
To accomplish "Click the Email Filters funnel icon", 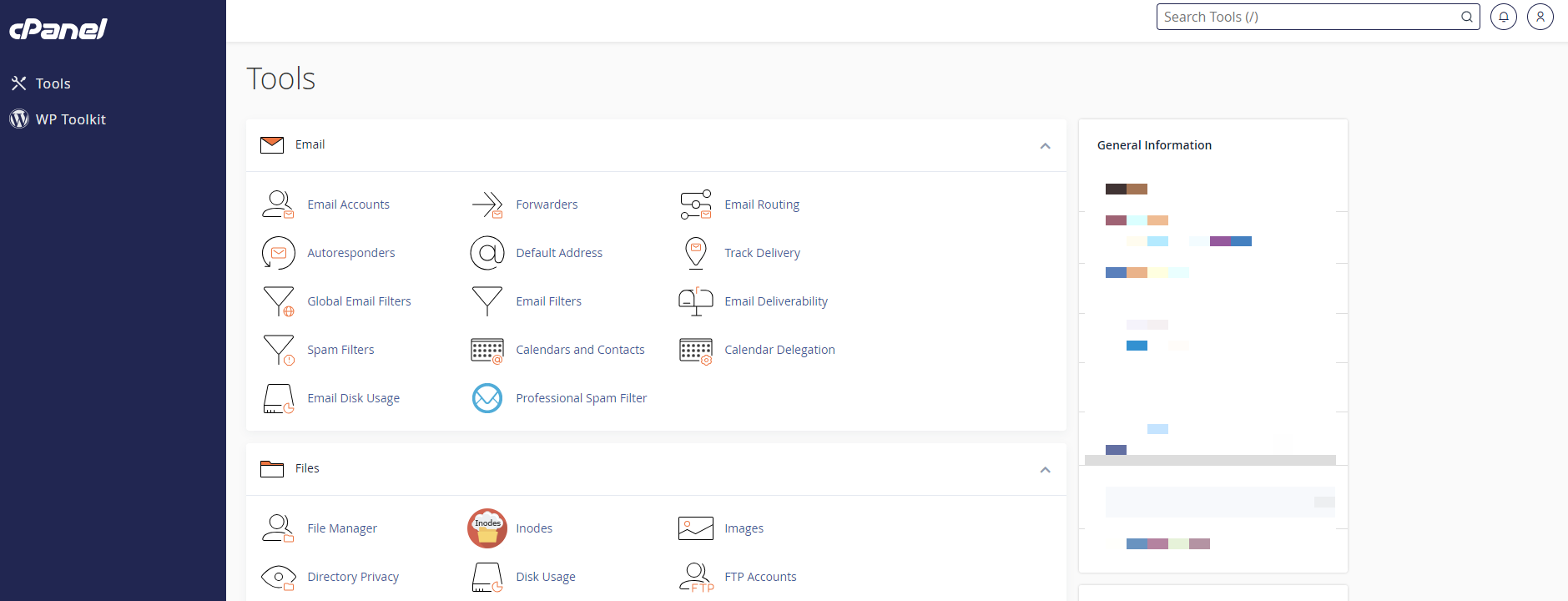I will click(487, 301).
